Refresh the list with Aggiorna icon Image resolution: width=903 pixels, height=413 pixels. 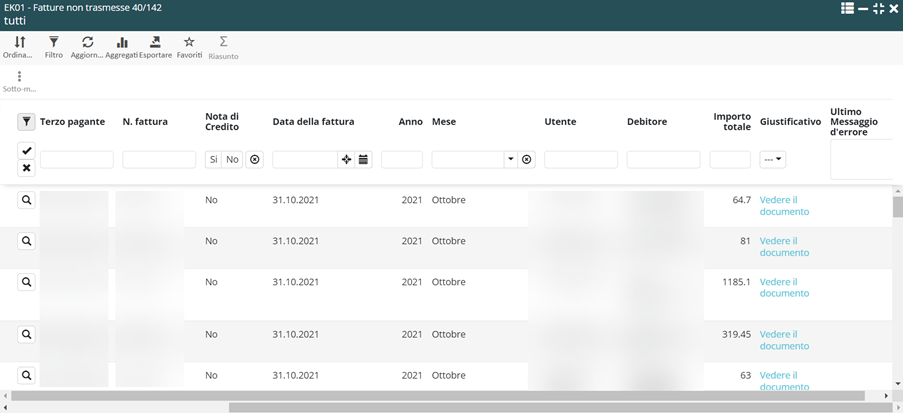pyautogui.click(x=88, y=43)
